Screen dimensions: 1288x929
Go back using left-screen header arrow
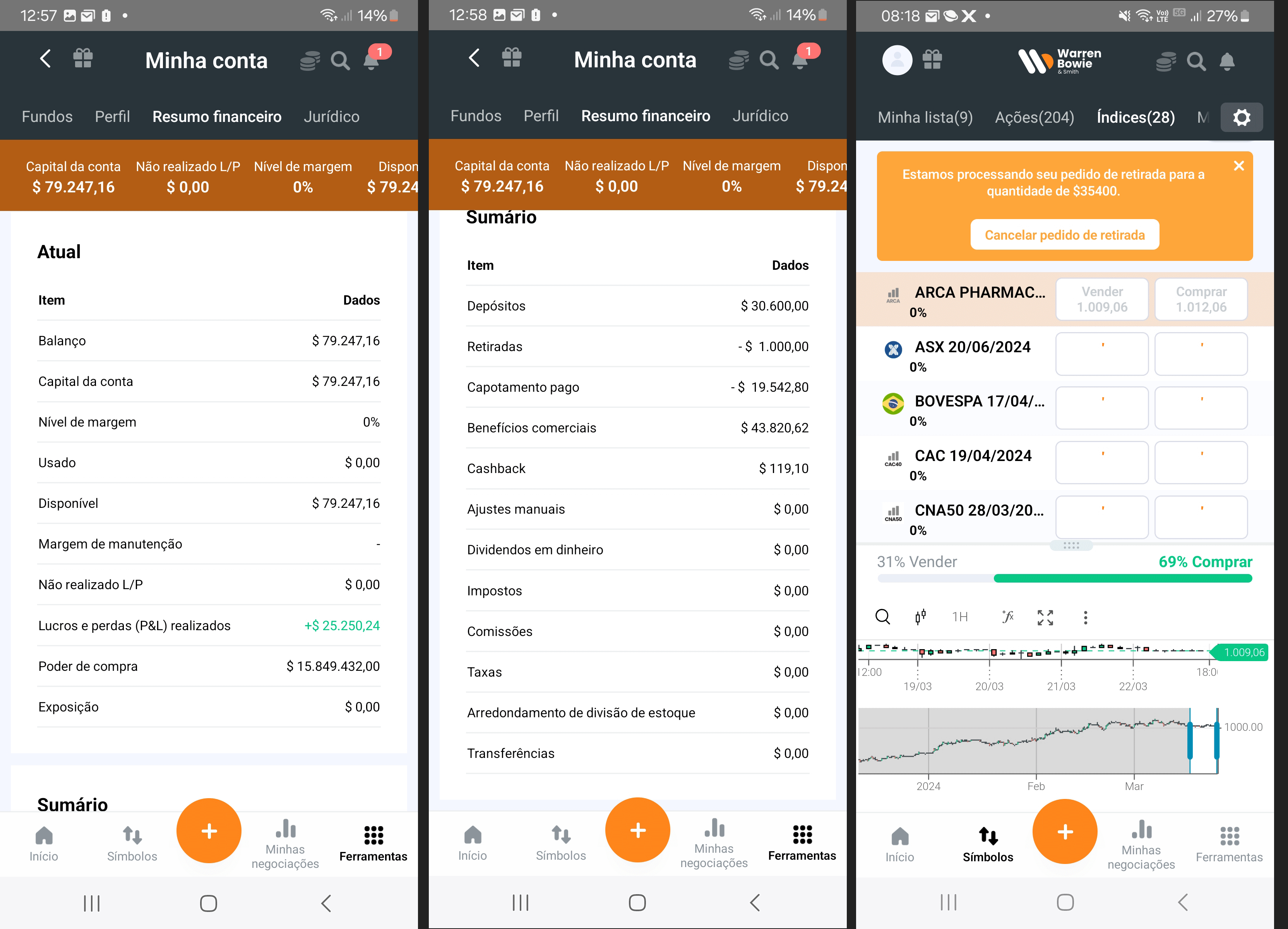(x=45, y=58)
